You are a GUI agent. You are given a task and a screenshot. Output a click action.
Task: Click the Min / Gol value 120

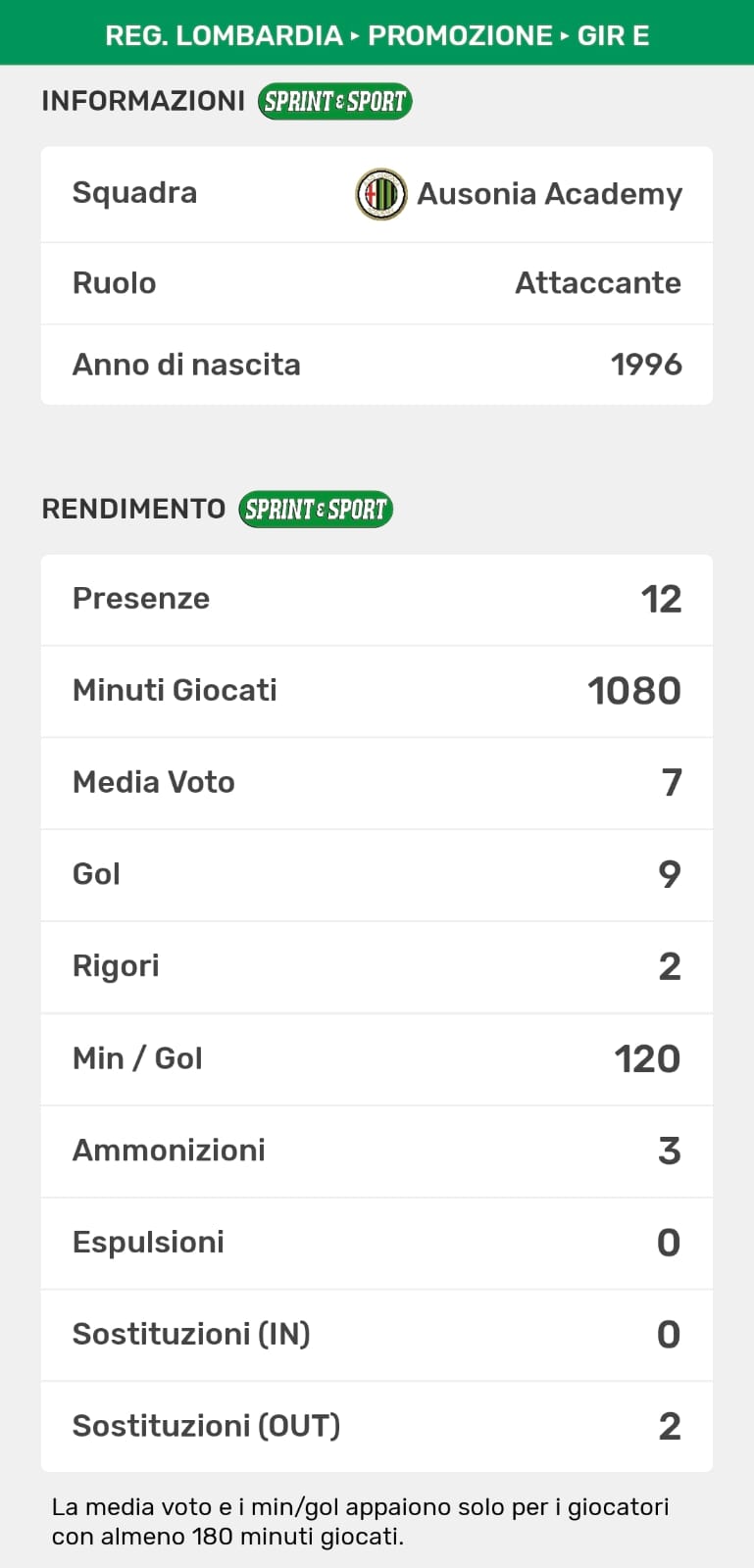pos(647,1058)
